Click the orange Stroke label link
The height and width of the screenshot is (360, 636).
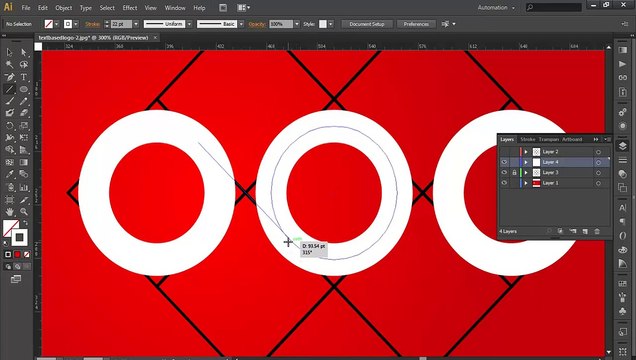[x=92, y=24]
